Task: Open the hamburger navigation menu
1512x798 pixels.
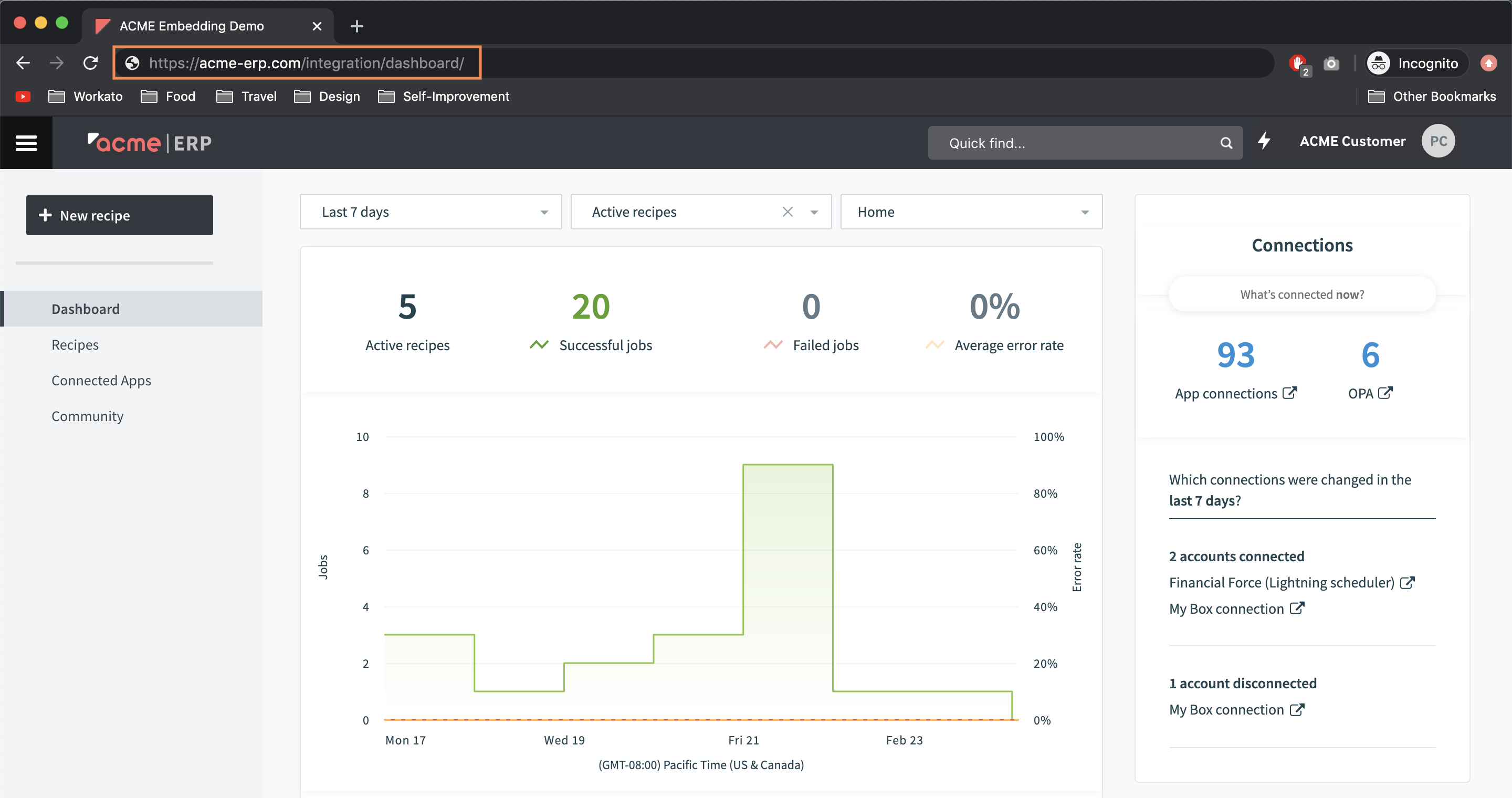Action: (26, 143)
